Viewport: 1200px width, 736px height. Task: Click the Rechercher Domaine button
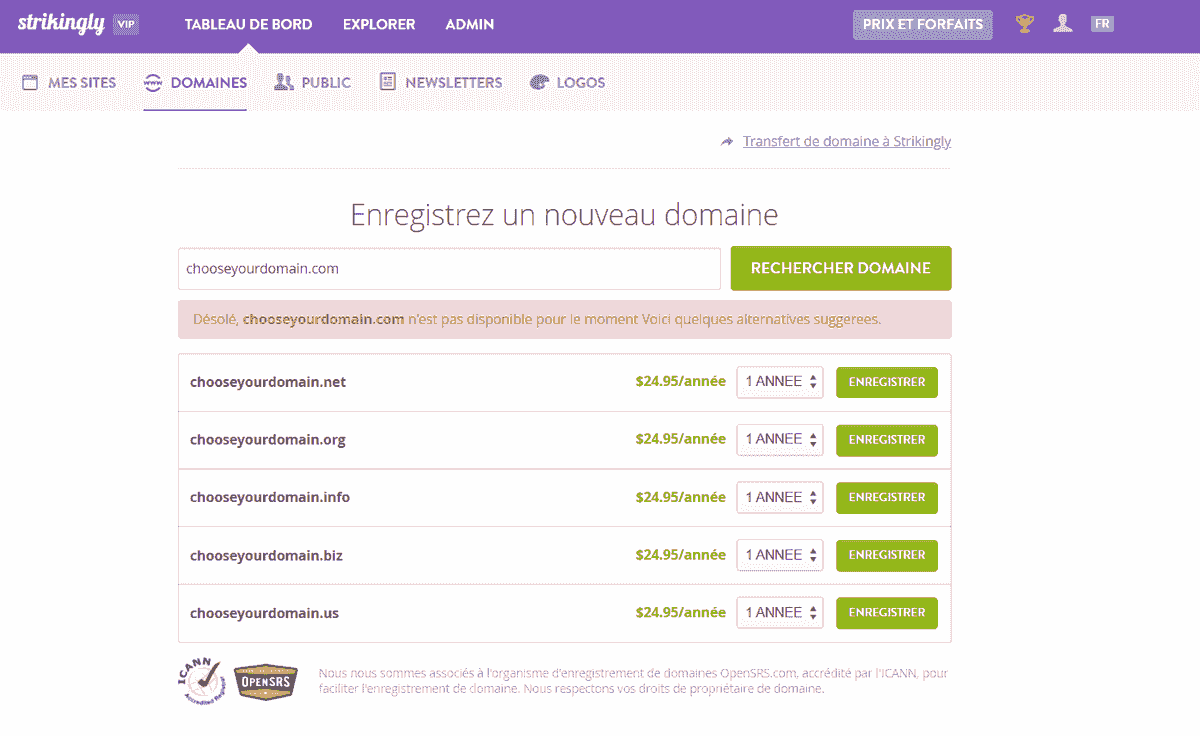click(x=841, y=268)
